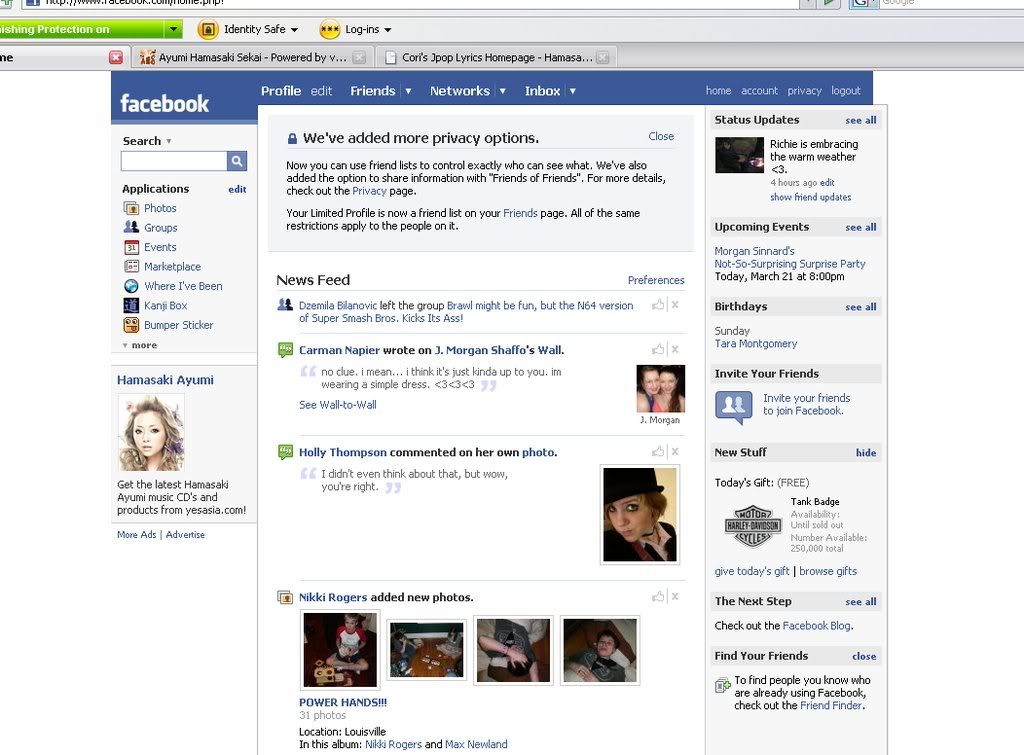Click Invite Your Friends icon

(734, 405)
